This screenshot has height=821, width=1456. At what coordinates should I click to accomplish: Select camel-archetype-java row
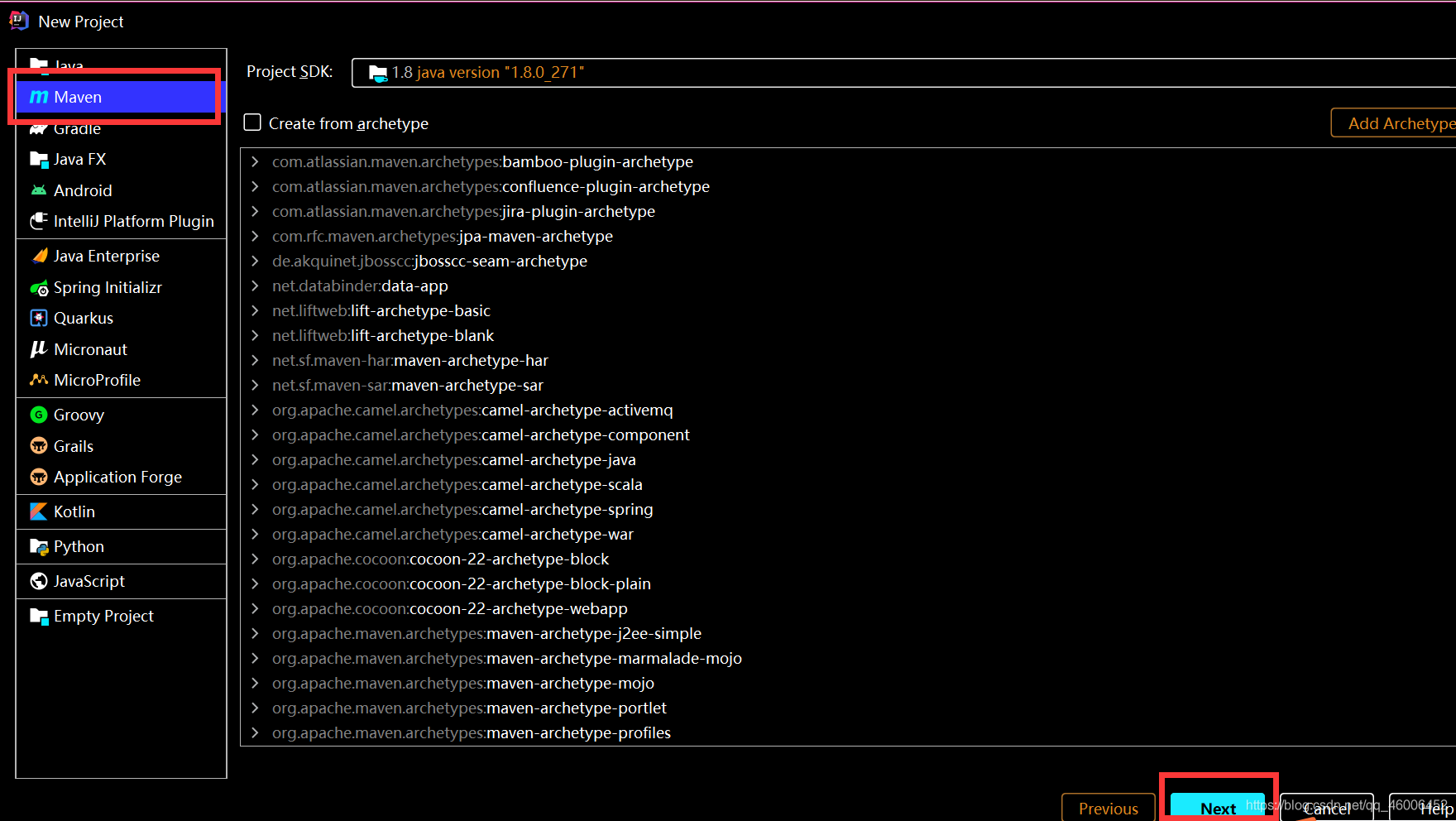pos(848,459)
